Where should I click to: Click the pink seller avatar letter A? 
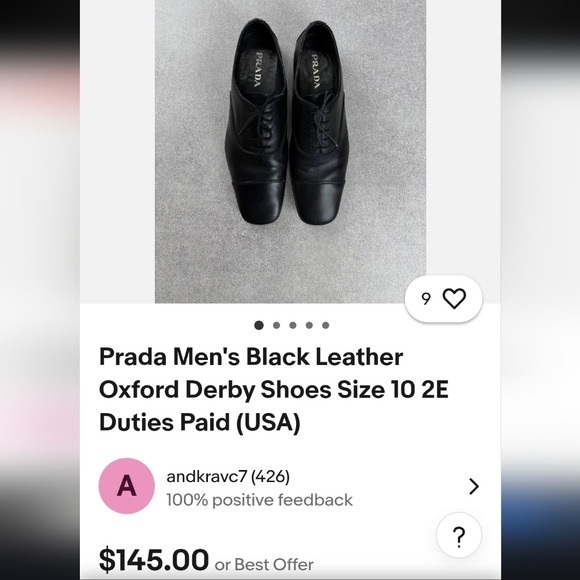[x=127, y=486]
